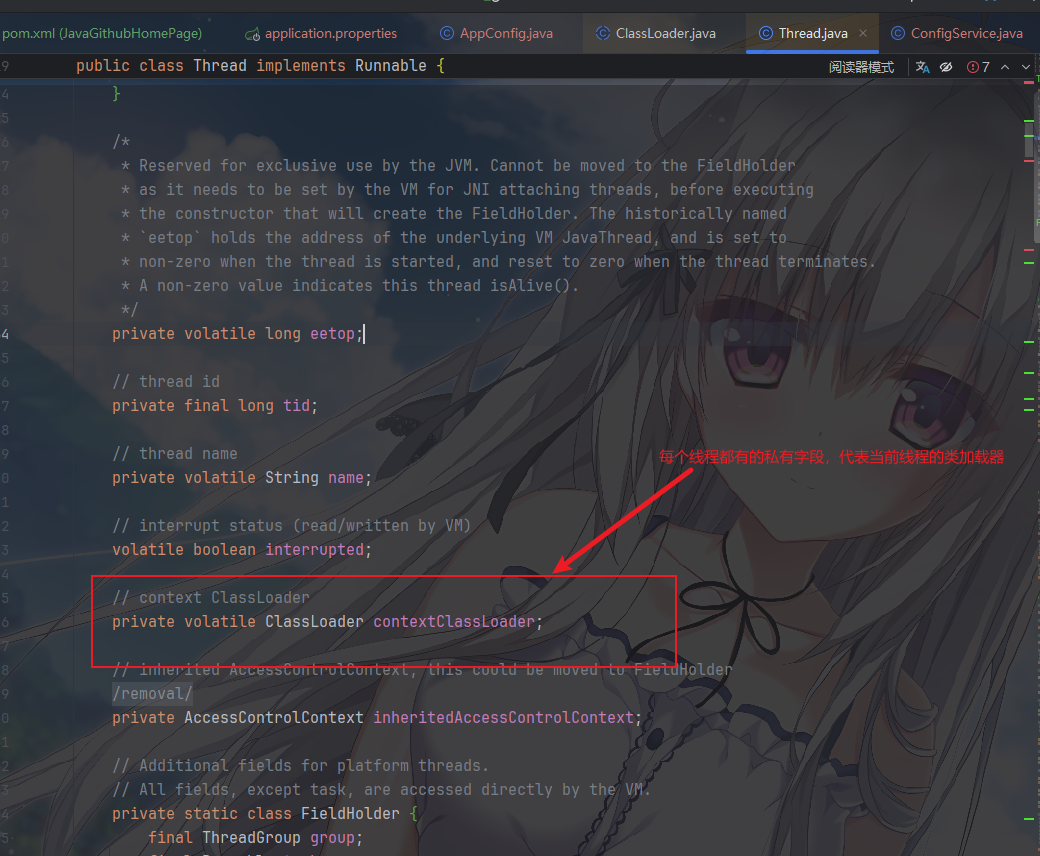Click the contextClassLoader field name
The height and width of the screenshot is (856, 1040).
[454, 622]
